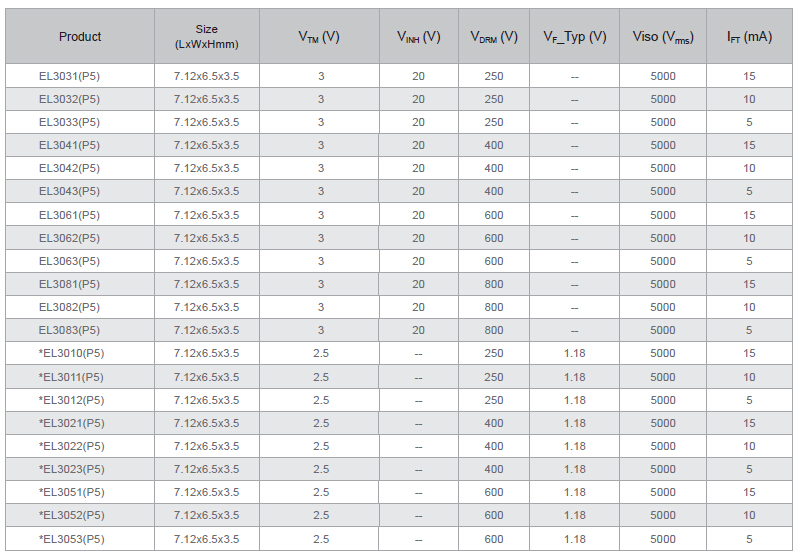The height and width of the screenshot is (560, 800).
Task: Sort by the IFT (mA) column header
Action: [x=749, y=37]
